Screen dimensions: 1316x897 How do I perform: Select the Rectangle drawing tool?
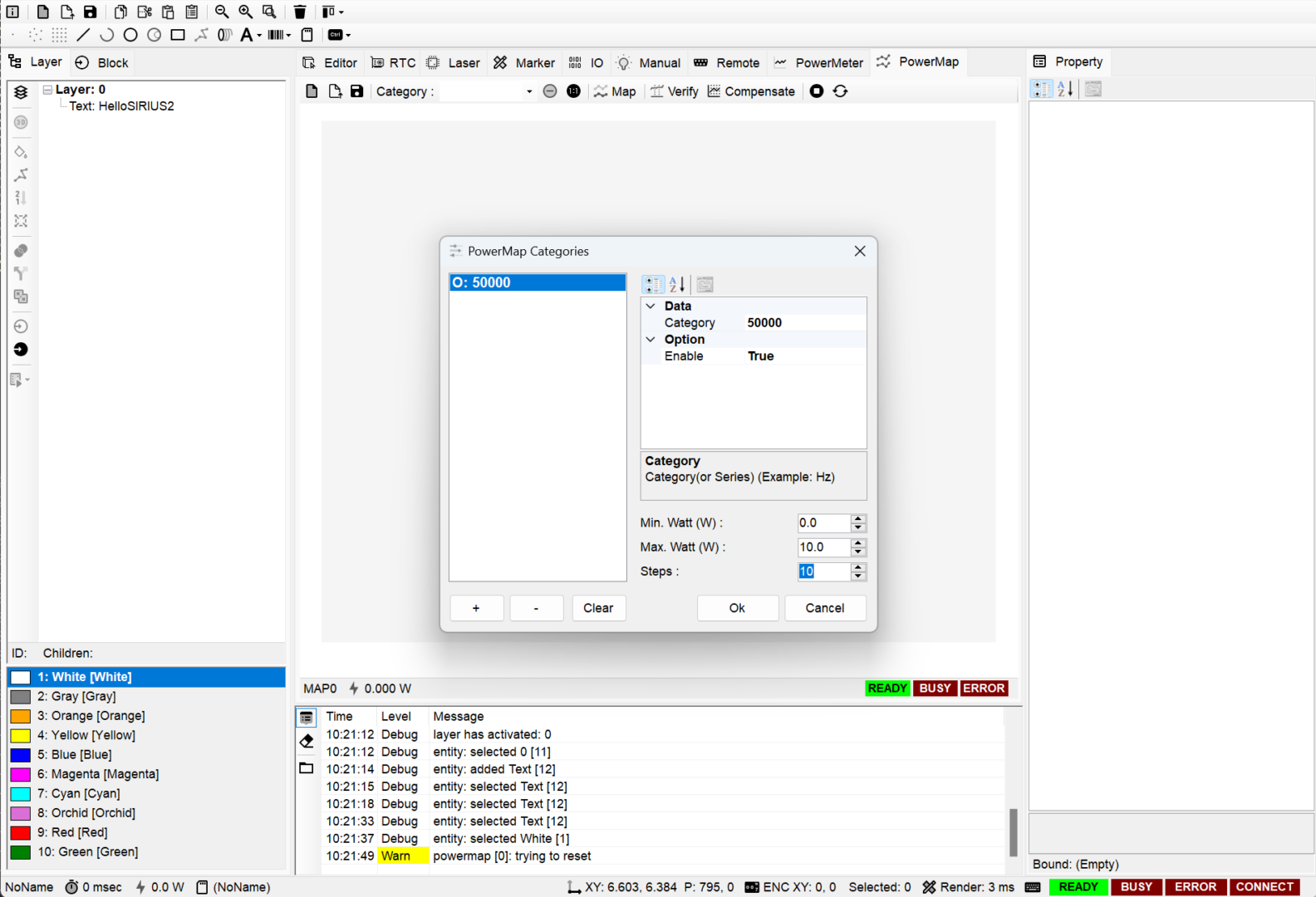pos(178,35)
